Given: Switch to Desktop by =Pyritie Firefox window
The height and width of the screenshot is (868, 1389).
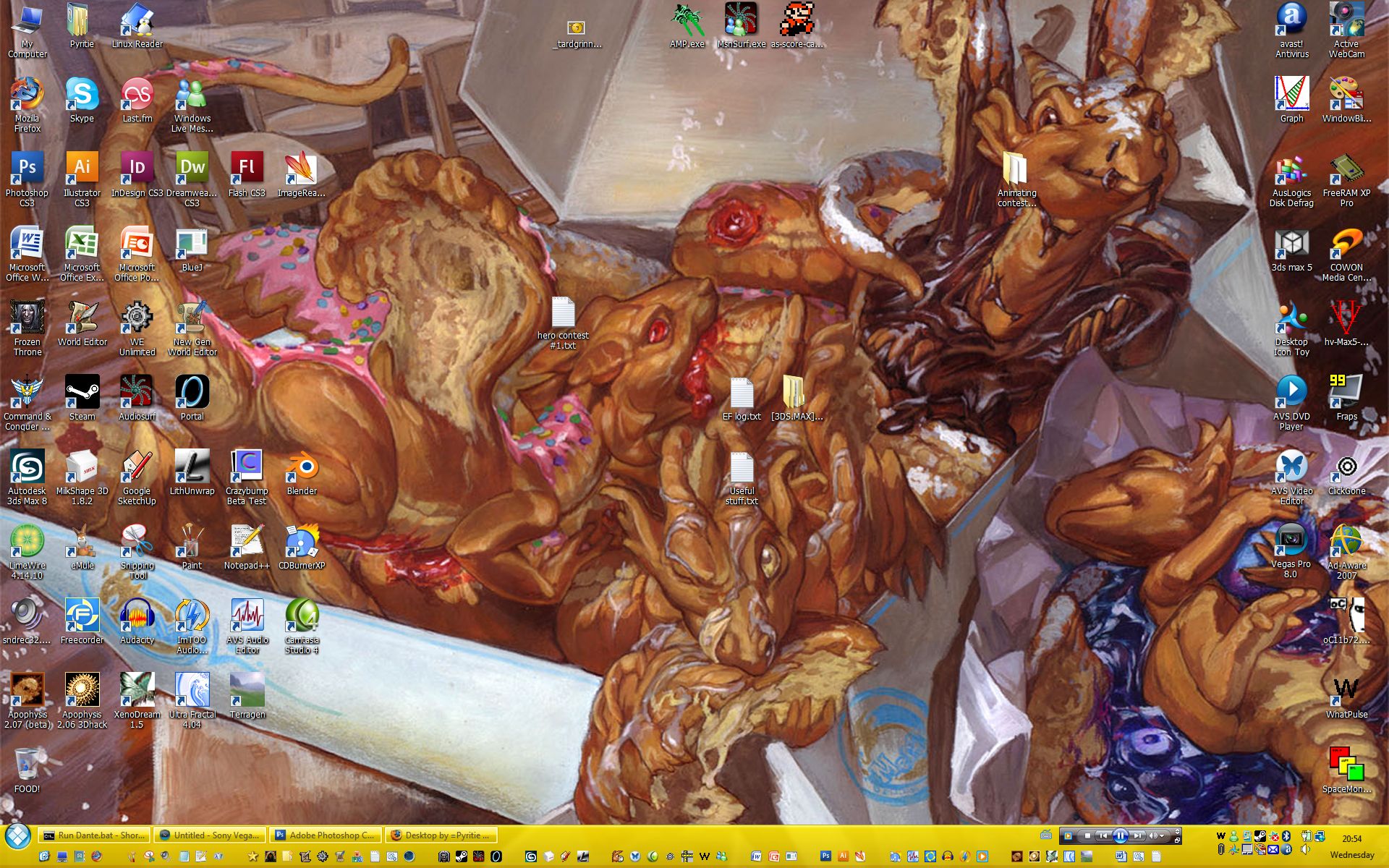Looking at the screenshot, I should (442, 835).
